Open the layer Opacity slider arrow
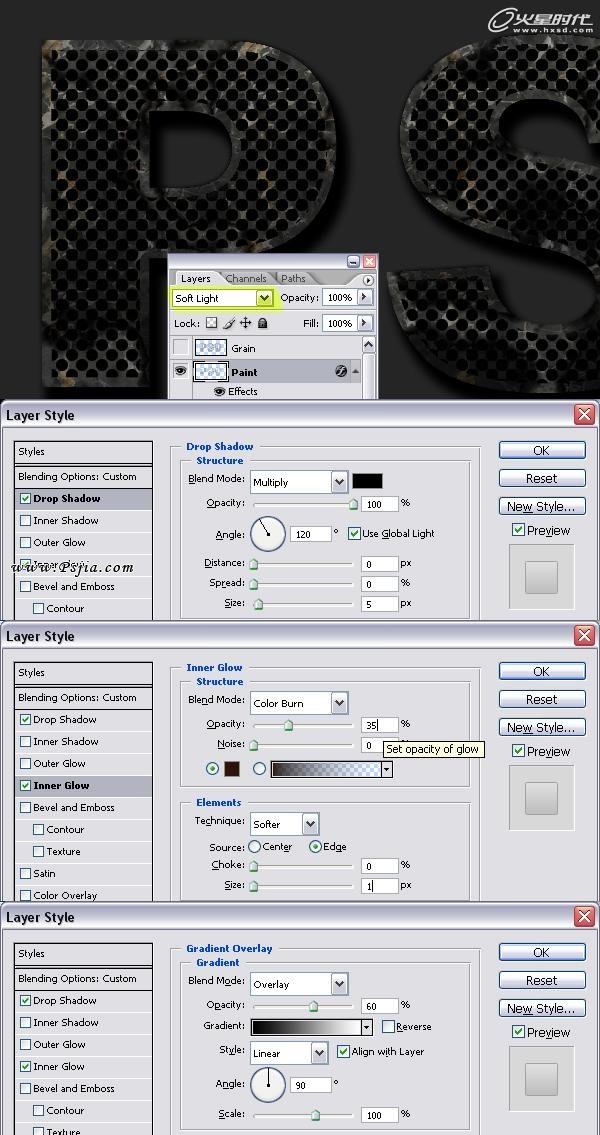600x1135 pixels. click(x=363, y=298)
